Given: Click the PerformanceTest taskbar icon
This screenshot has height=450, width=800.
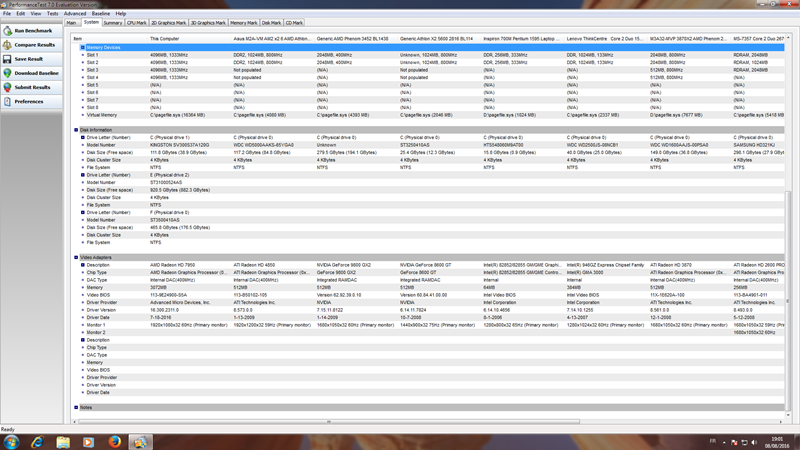Looking at the screenshot, I should [x=140, y=442].
